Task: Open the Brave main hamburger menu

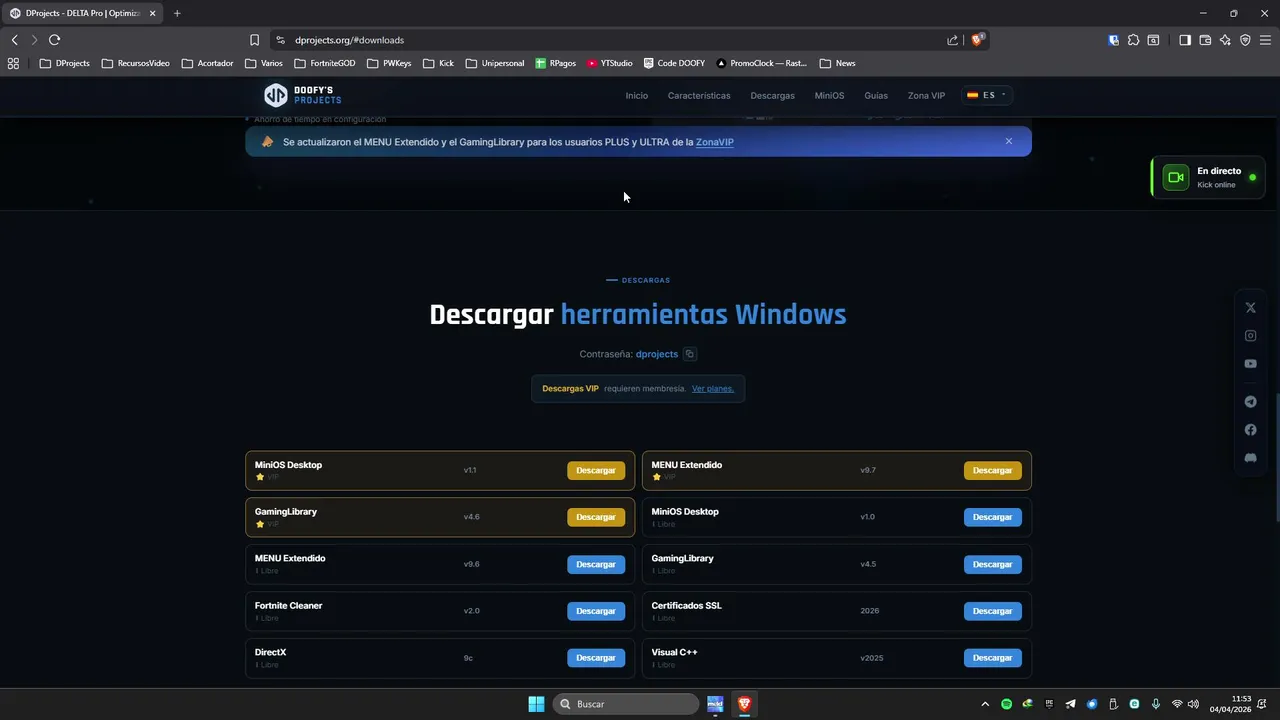Action: click(1266, 40)
